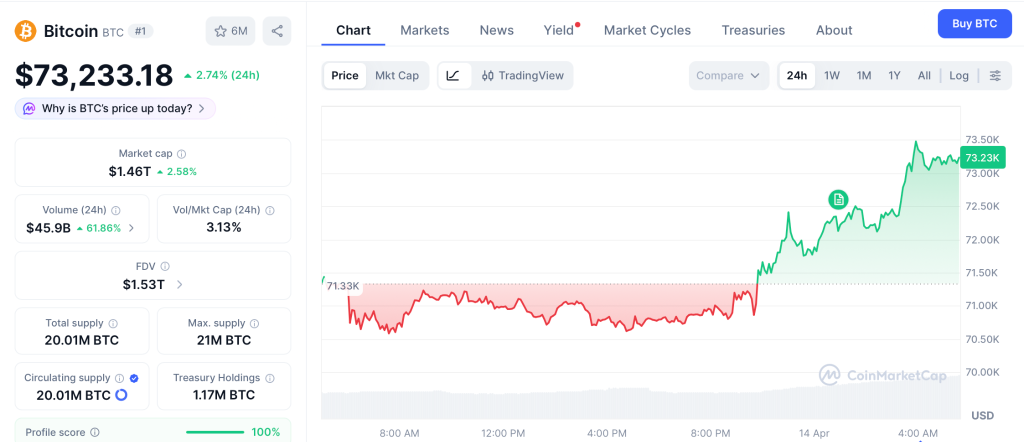
Task: Click the share icon button
Action: click(277, 31)
